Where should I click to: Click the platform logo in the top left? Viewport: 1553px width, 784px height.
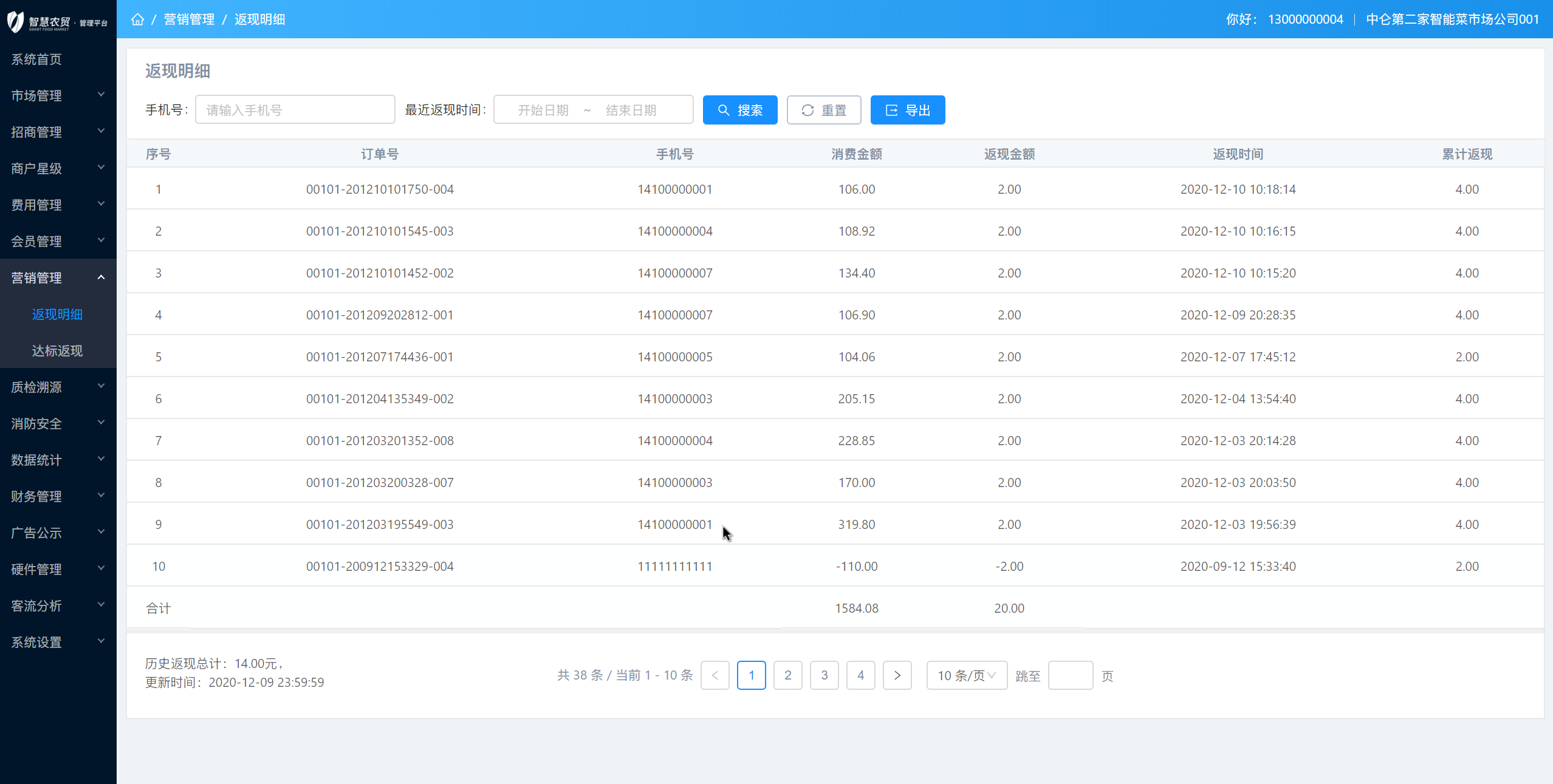click(57, 22)
